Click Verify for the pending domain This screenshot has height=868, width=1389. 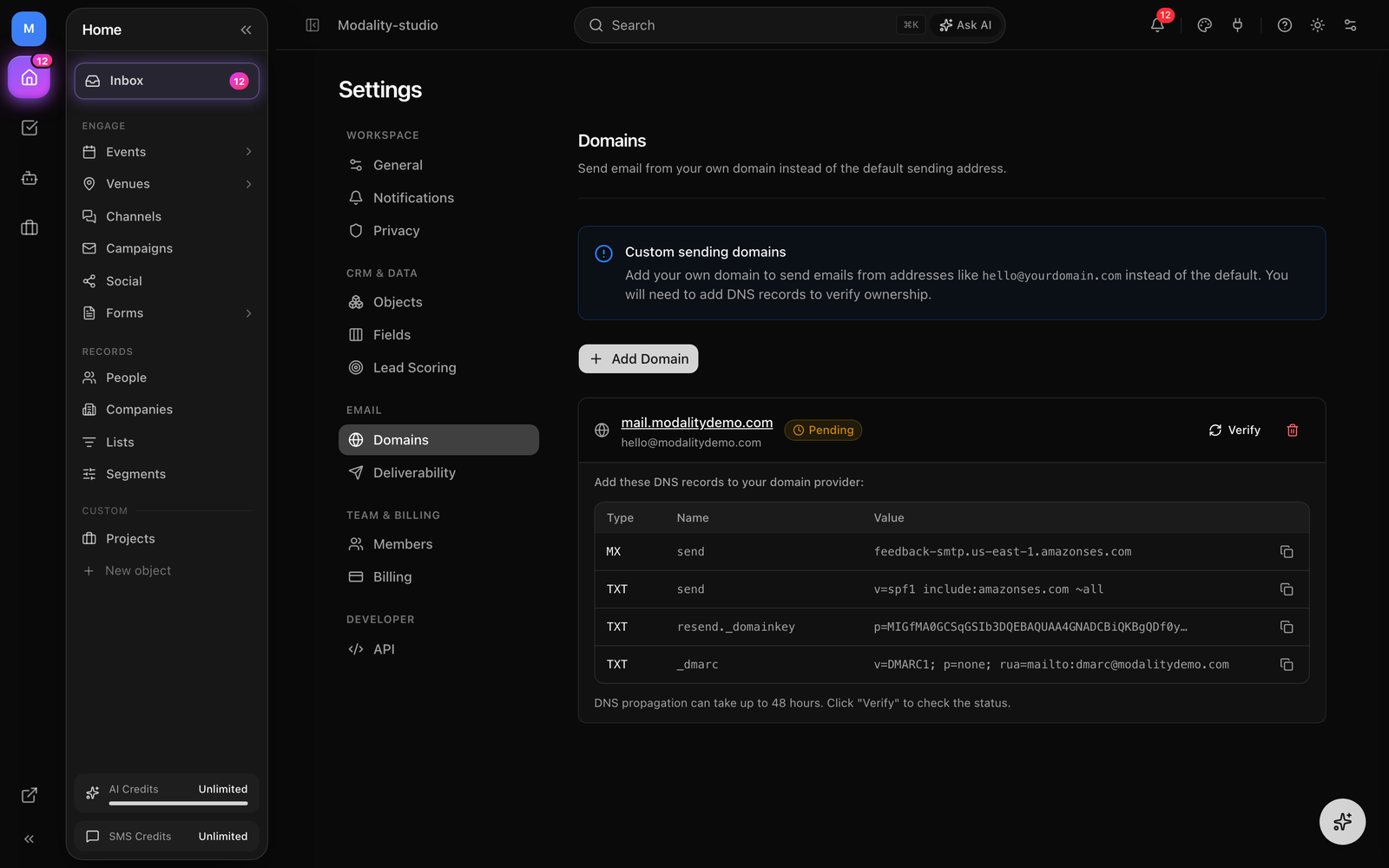tap(1234, 431)
